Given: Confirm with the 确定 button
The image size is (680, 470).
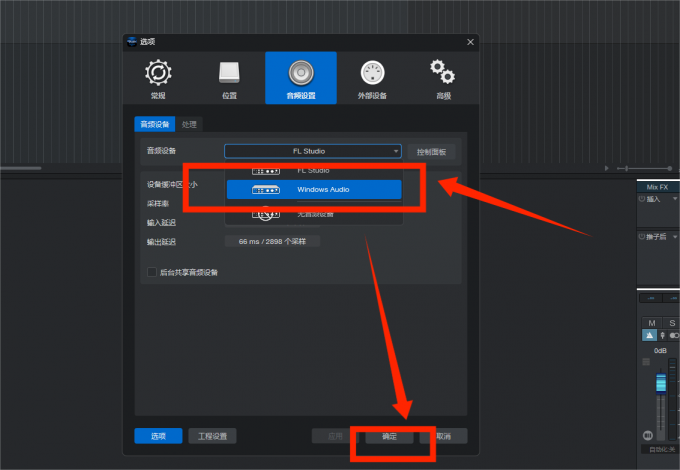Looking at the screenshot, I should point(389,436).
